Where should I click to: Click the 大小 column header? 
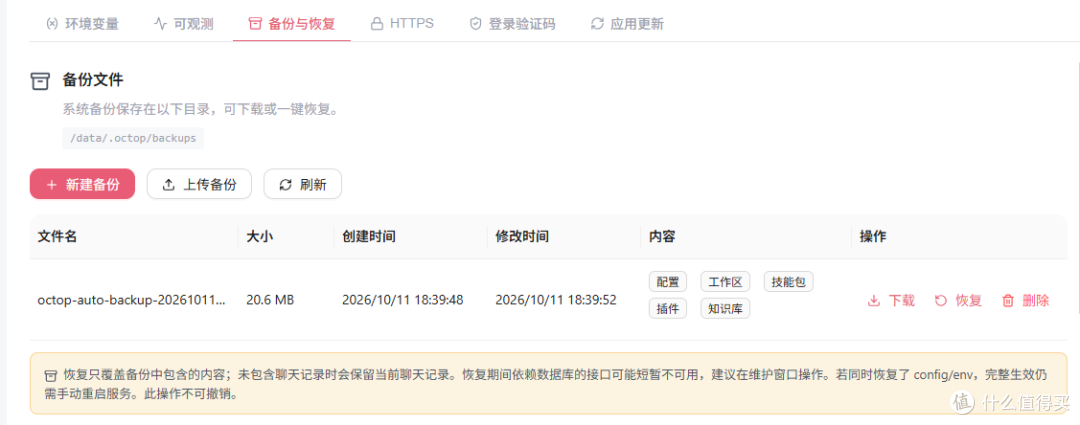pyautogui.click(x=260, y=237)
